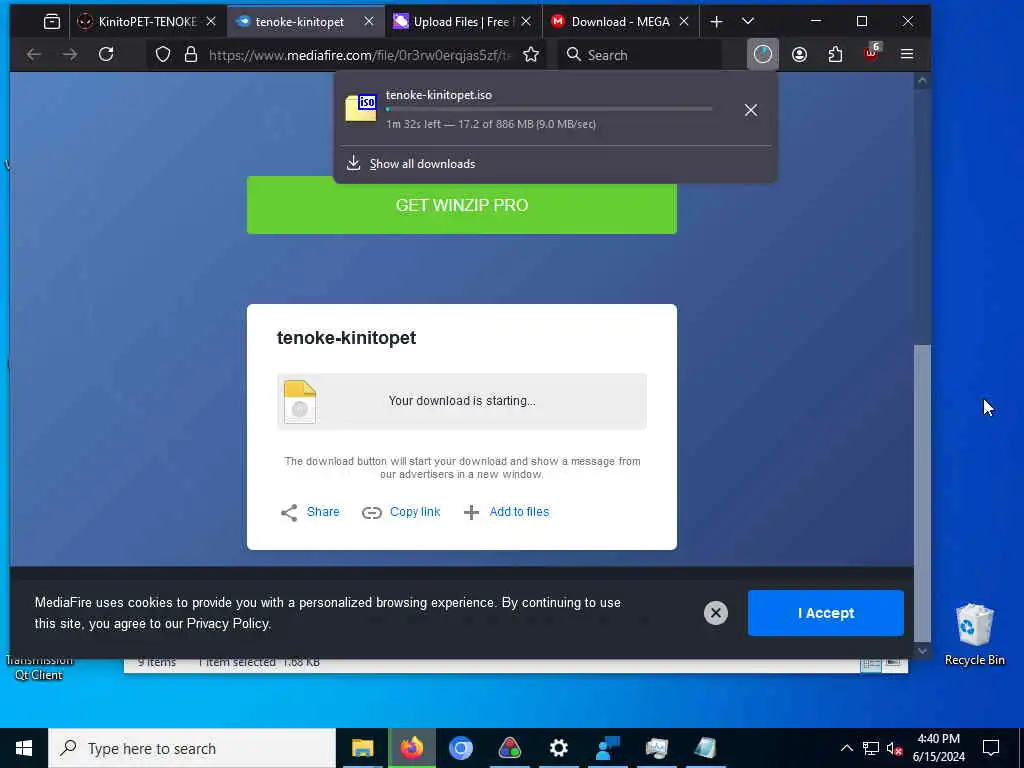
Task: Open the Firefox application menu
Action: click(x=907, y=54)
